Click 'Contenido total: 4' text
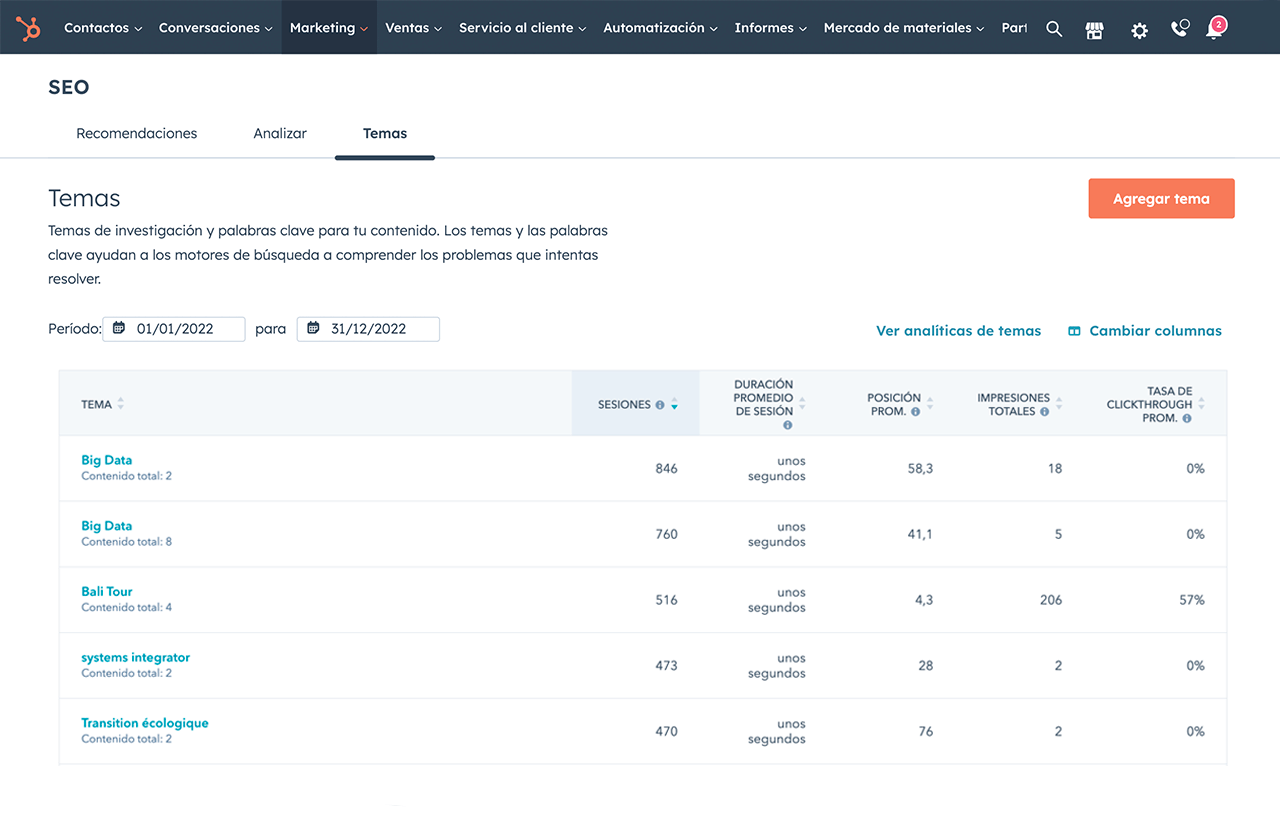 pos(127,608)
